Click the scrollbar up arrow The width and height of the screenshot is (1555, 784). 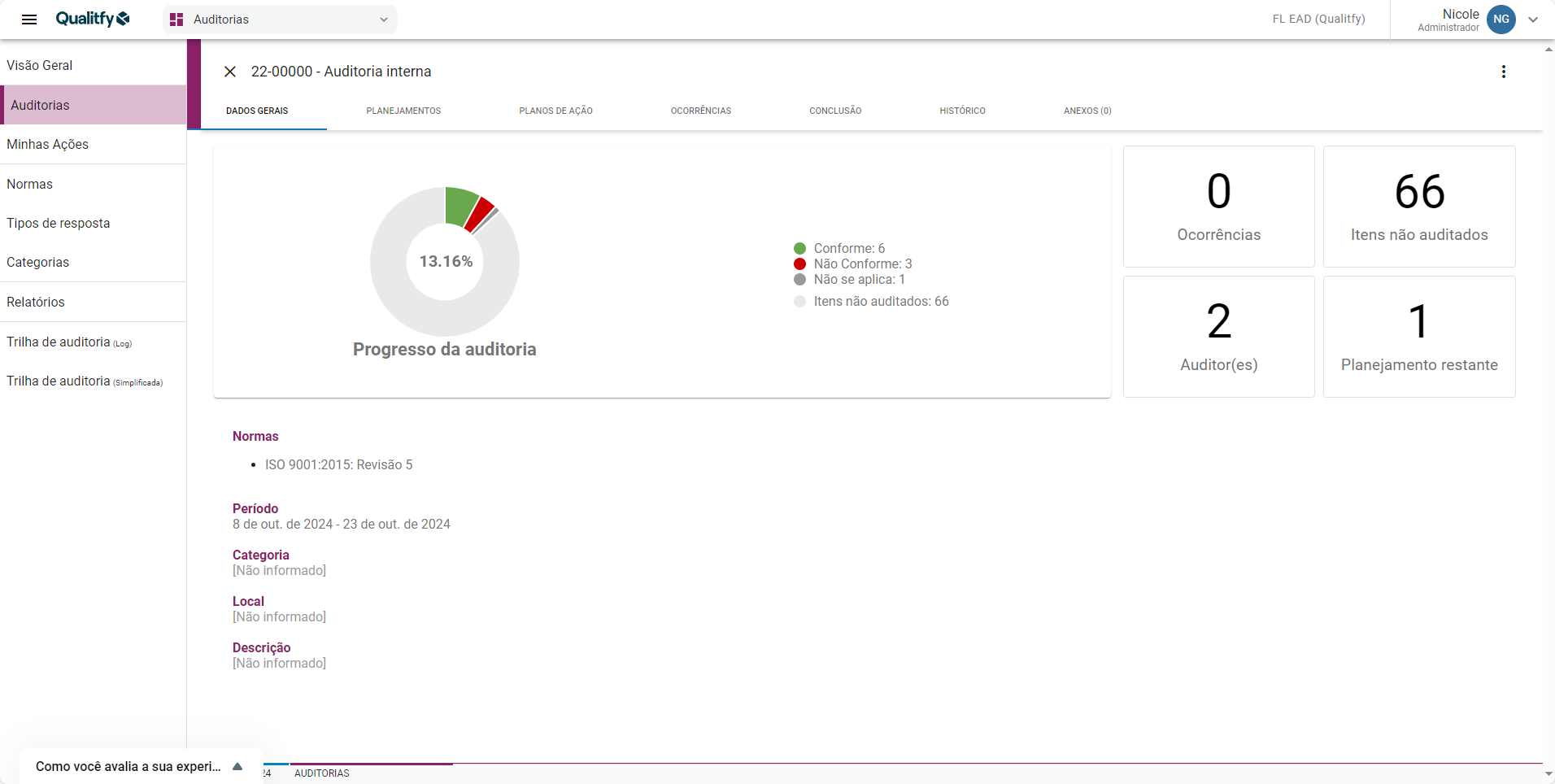(1548, 49)
